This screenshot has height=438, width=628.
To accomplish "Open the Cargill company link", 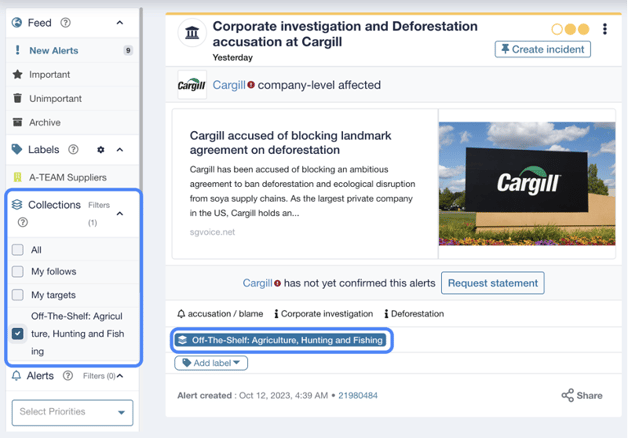I will pyautogui.click(x=229, y=85).
